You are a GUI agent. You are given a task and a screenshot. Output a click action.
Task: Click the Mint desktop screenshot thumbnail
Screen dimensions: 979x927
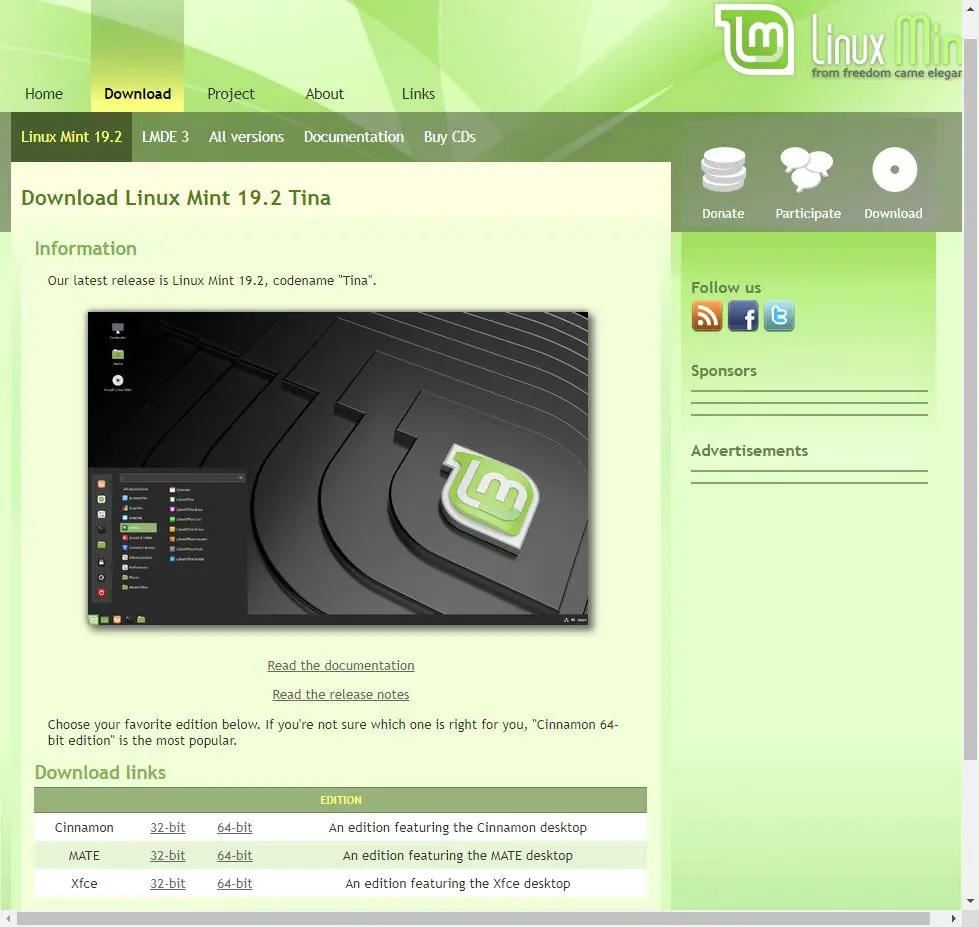pyautogui.click(x=338, y=468)
